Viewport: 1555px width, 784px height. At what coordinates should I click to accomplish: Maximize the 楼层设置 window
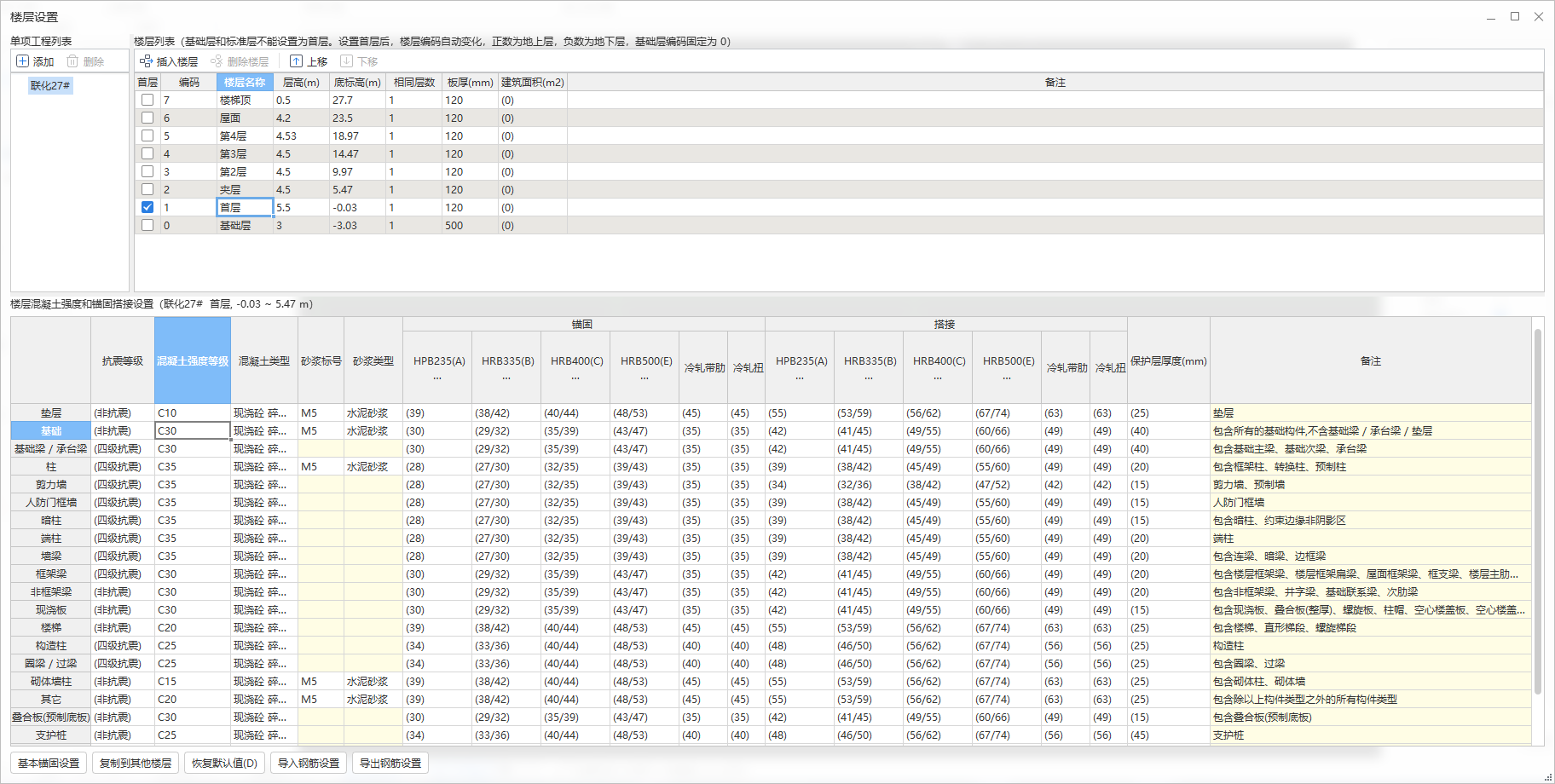click(x=1515, y=16)
